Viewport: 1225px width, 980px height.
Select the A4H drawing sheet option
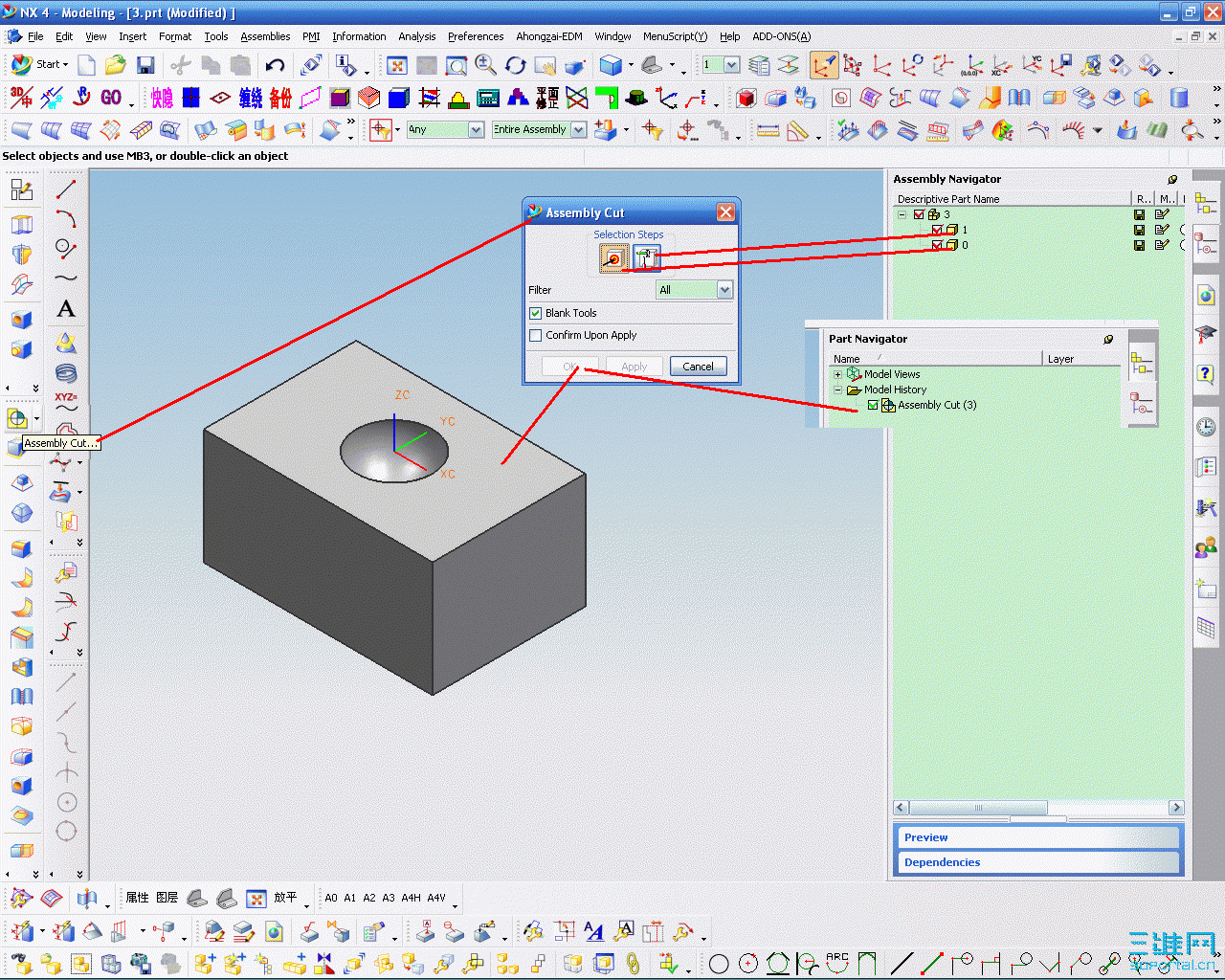[x=411, y=898]
